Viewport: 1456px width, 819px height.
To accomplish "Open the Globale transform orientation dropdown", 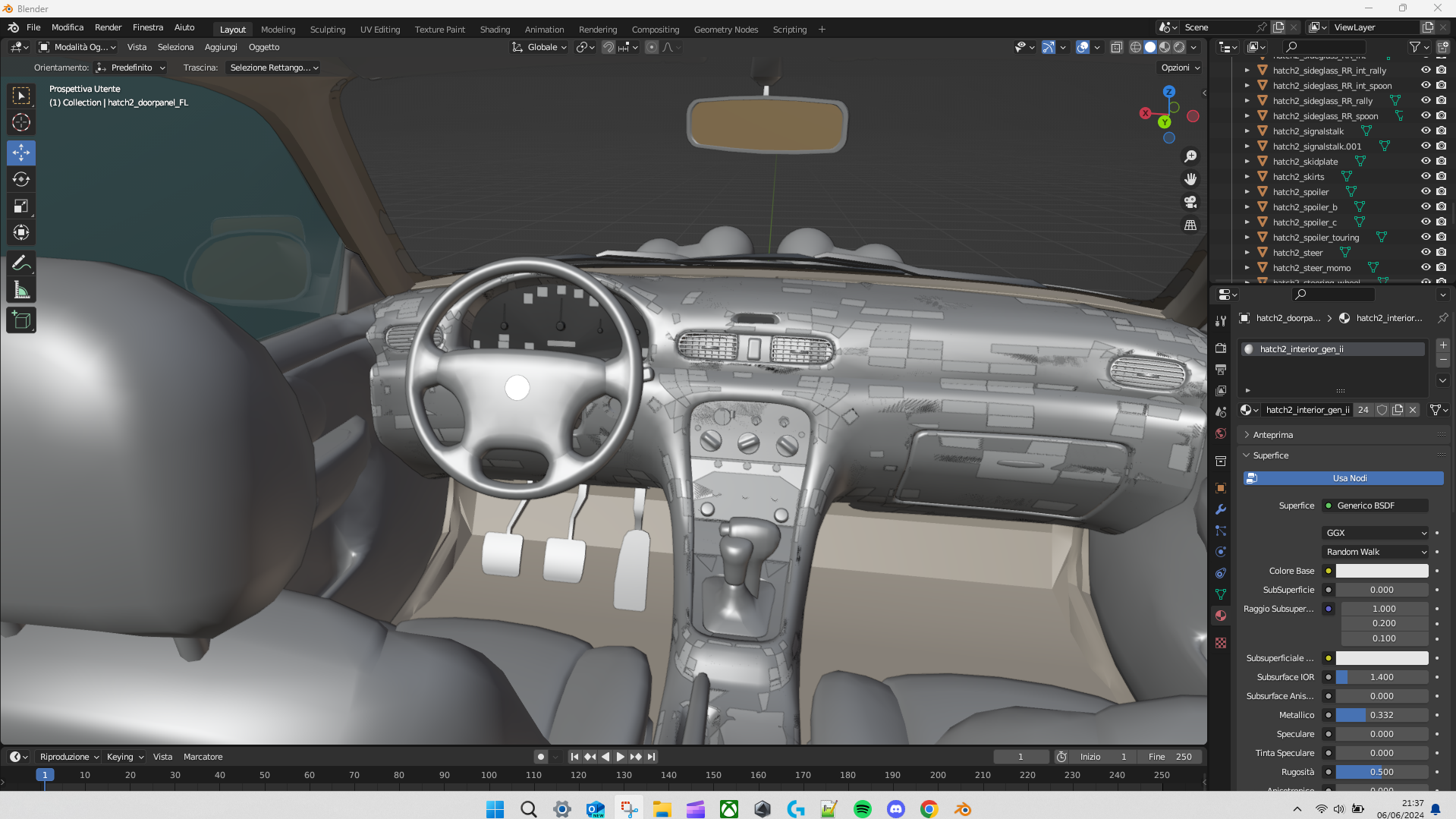I will tap(539, 47).
